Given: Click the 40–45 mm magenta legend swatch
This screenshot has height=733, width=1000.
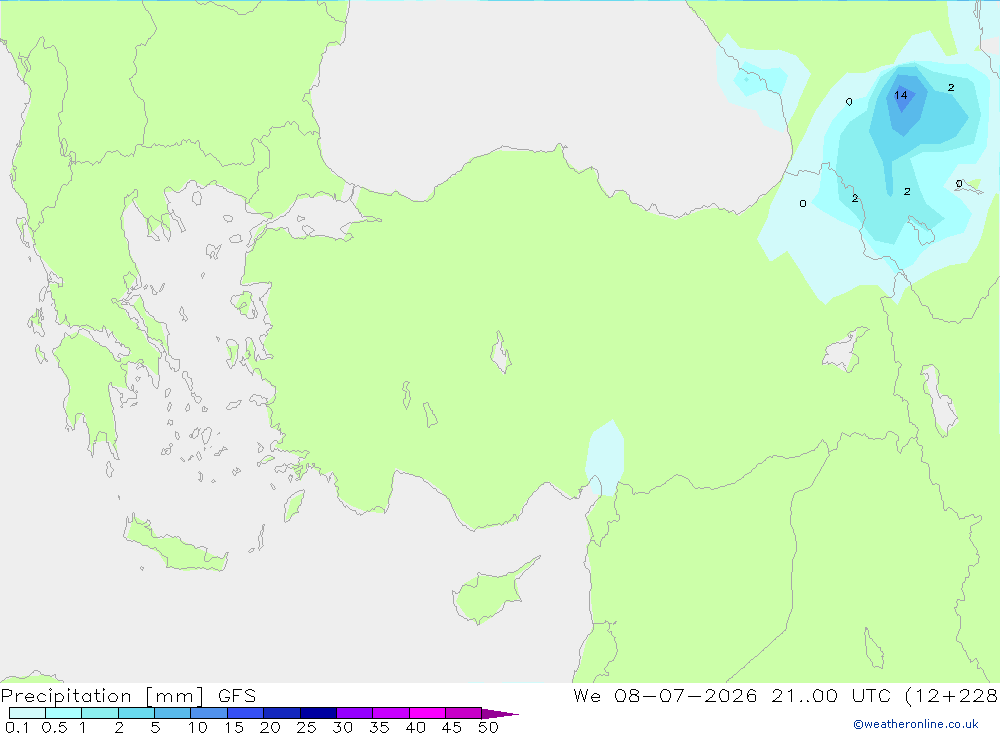Looking at the screenshot, I should point(427,713).
